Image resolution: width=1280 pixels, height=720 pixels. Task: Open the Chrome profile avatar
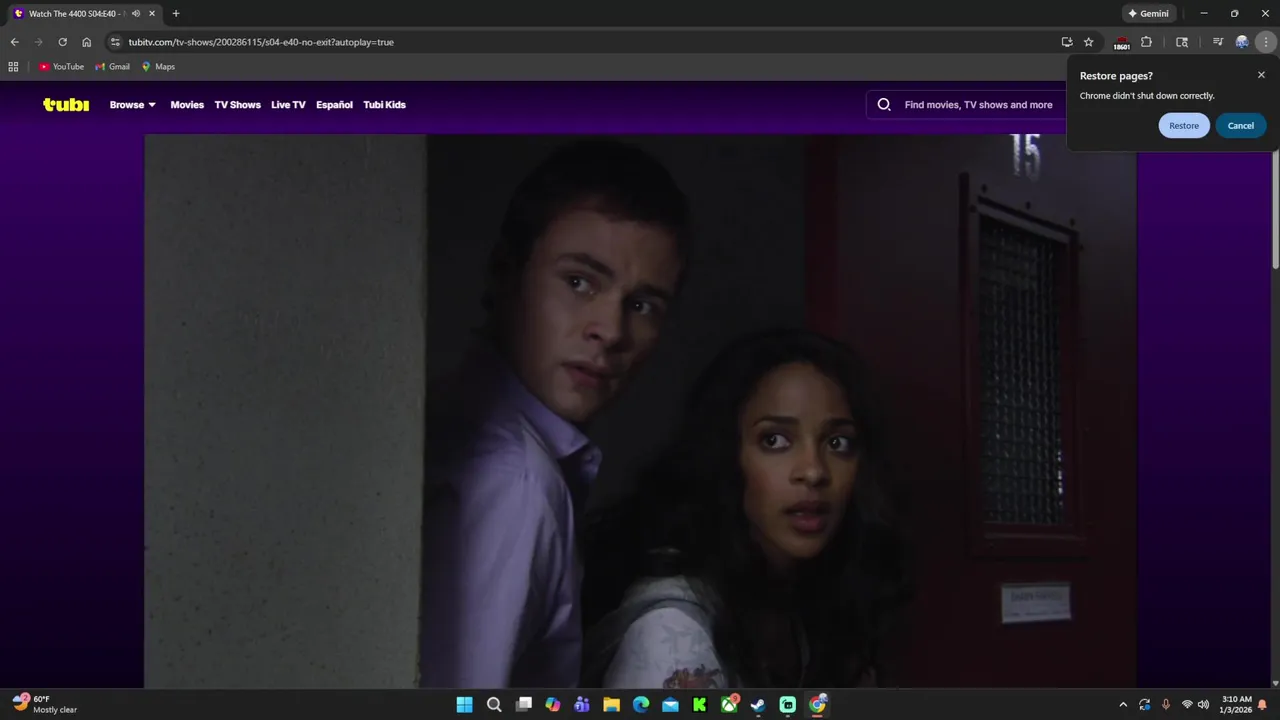1242,42
